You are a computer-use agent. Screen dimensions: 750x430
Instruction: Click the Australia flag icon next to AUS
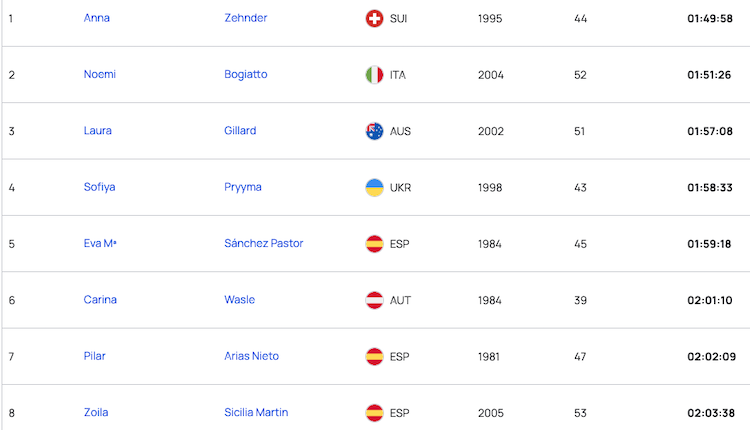click(375, 131)
